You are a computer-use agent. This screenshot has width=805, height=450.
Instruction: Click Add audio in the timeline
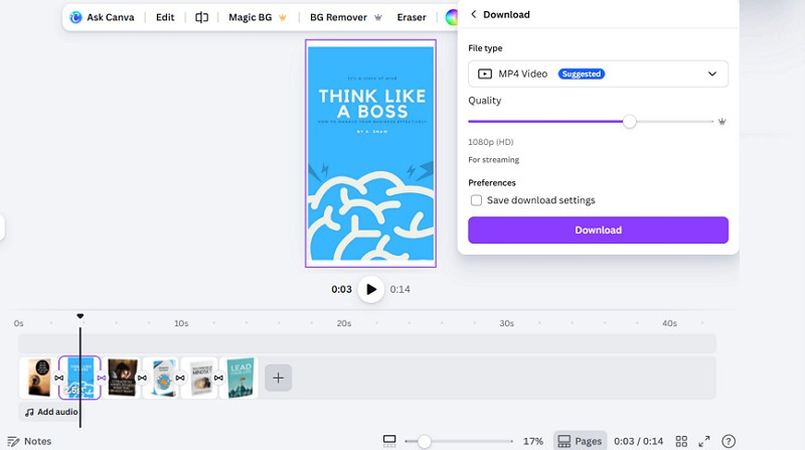coord(51,412)
